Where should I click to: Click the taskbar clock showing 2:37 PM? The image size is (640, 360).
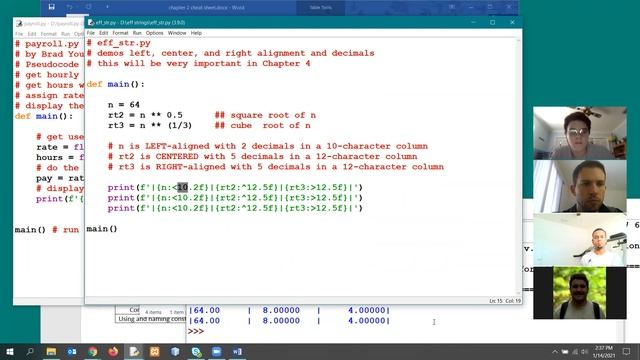pos(604,352)
